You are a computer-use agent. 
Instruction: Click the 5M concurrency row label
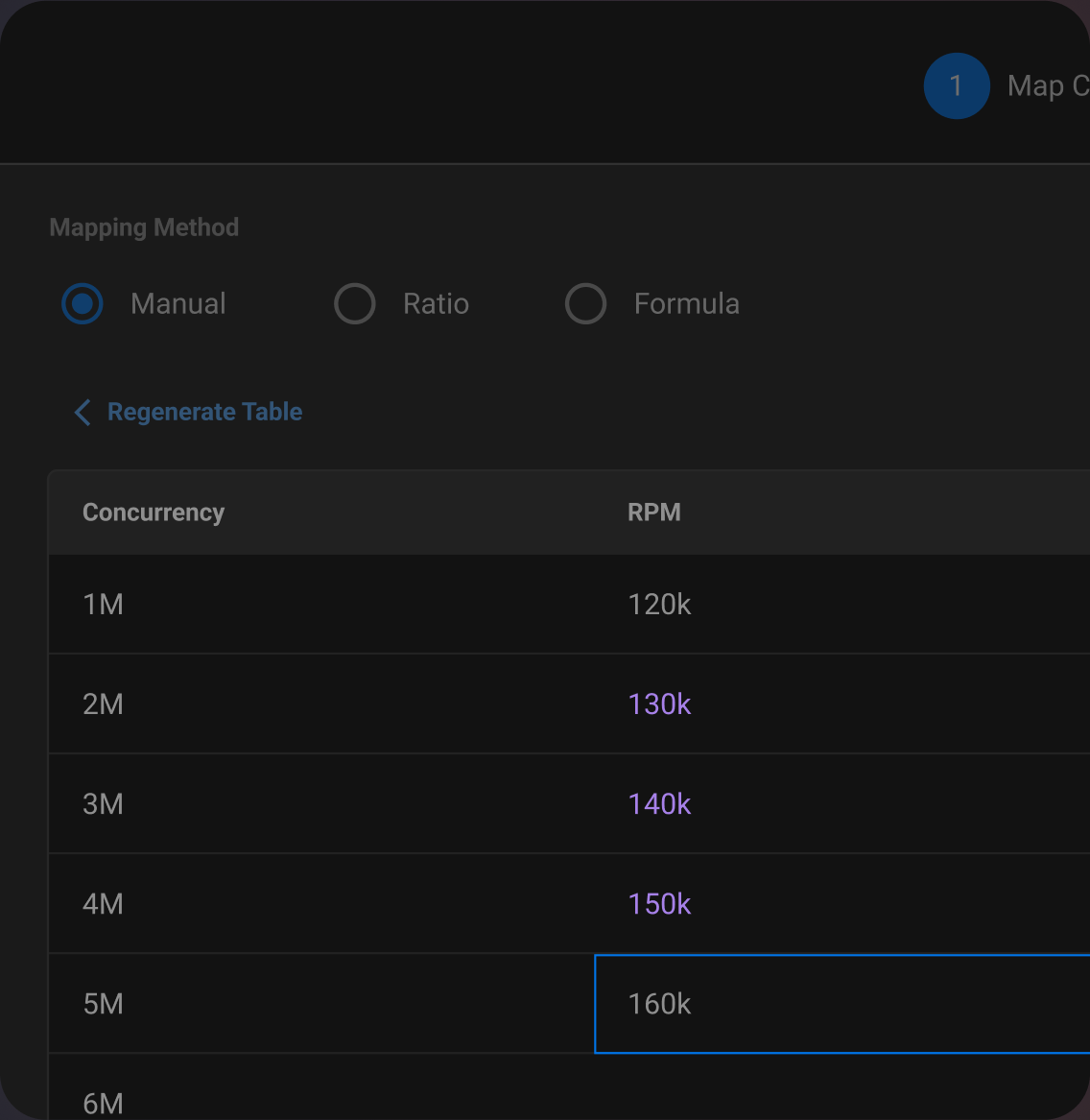(x=103, y=1004)
